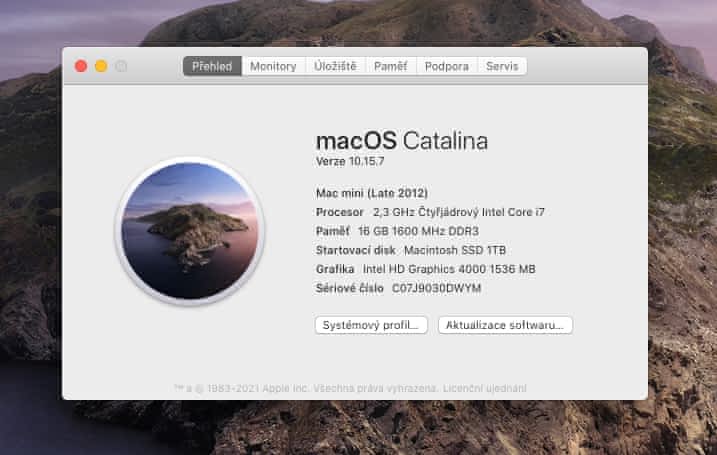Viewport: 717px width, 455px height.
Task: Click the Systémový profil... button
Action: [x=371, y=325]
